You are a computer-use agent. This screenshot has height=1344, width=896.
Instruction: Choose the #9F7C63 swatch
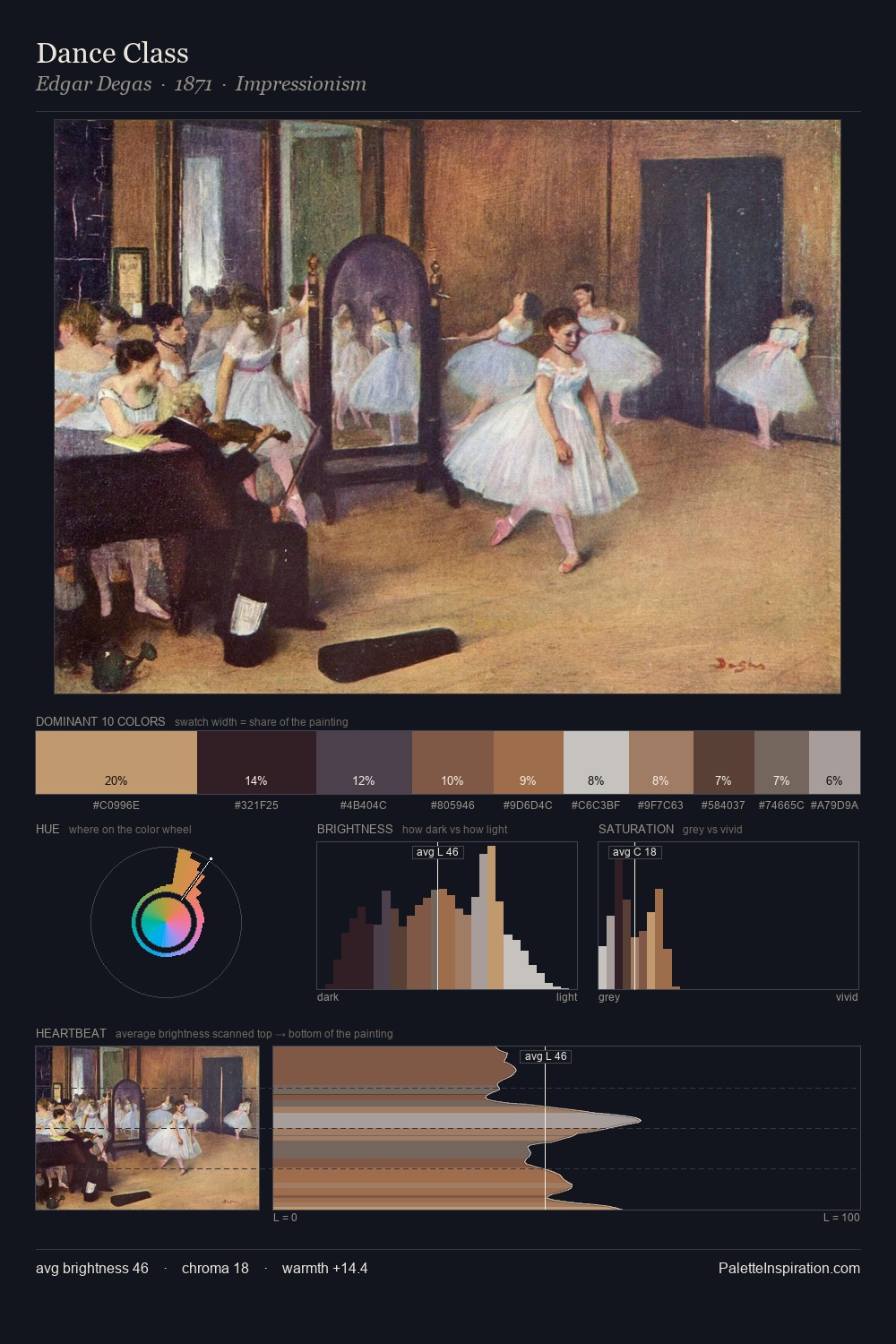click(x=661, y=762)
